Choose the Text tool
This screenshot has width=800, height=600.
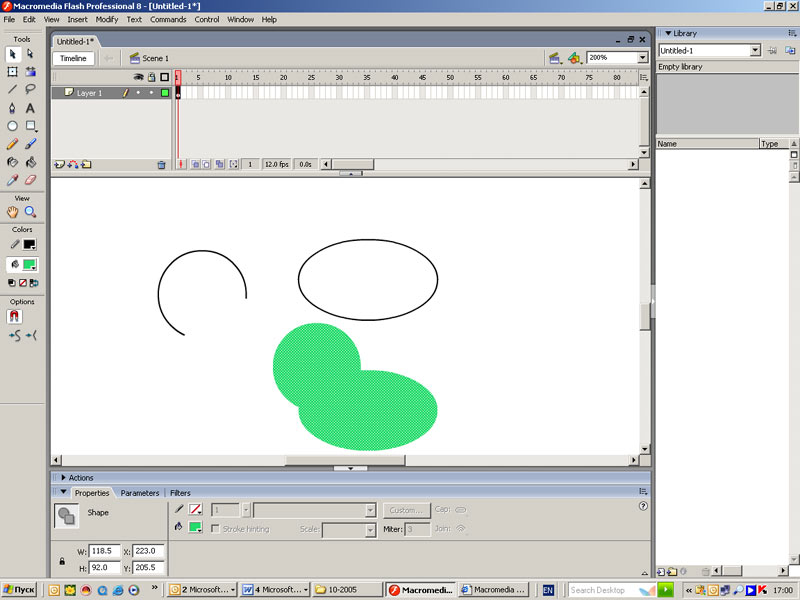[30, 108]
